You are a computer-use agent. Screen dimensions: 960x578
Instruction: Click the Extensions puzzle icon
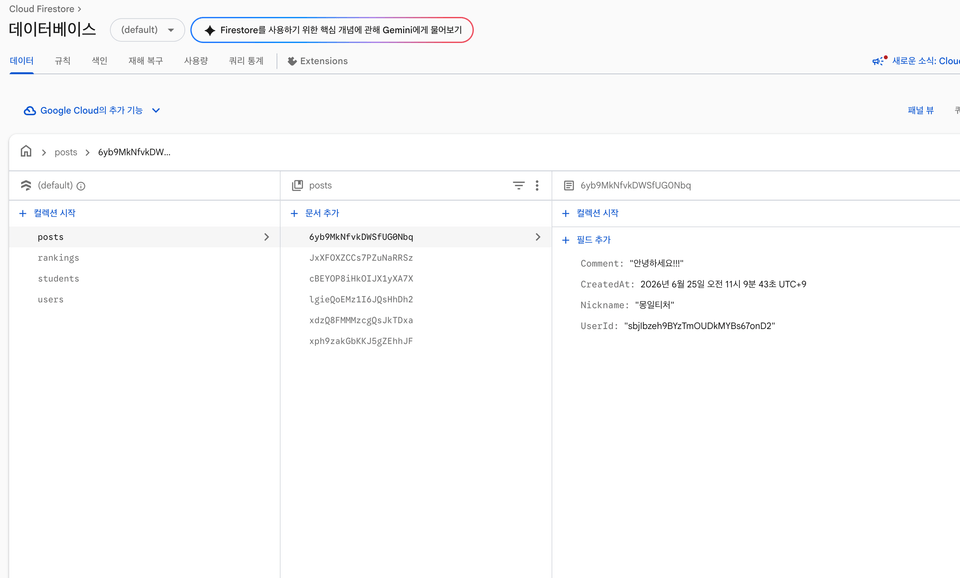pos(292,61)
